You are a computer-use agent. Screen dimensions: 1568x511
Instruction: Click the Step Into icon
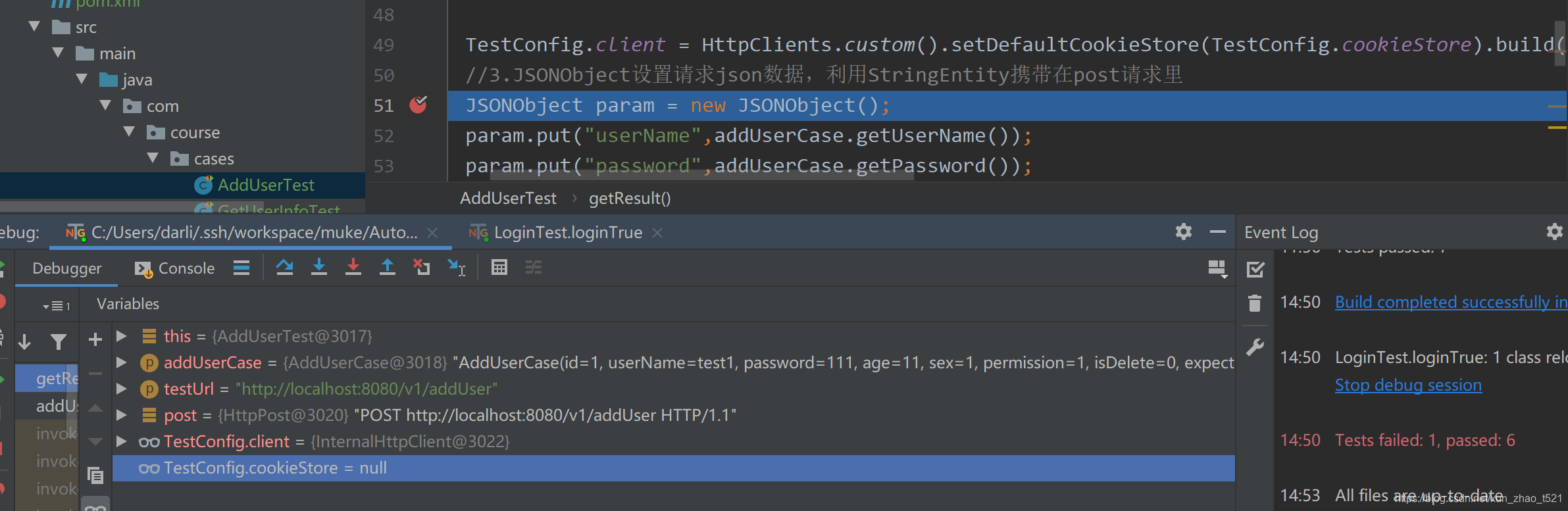319,267
